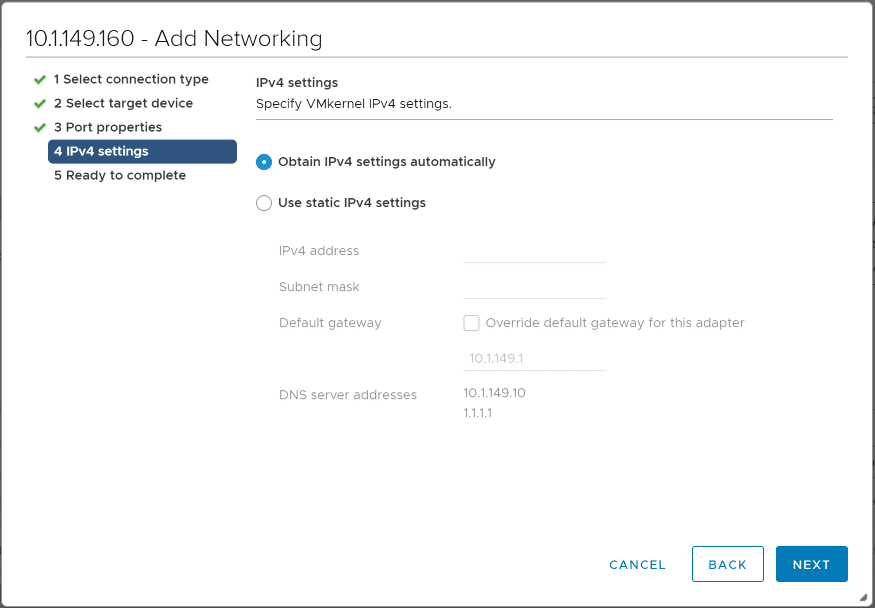Click CANCEL to exit the wizard

637,564
